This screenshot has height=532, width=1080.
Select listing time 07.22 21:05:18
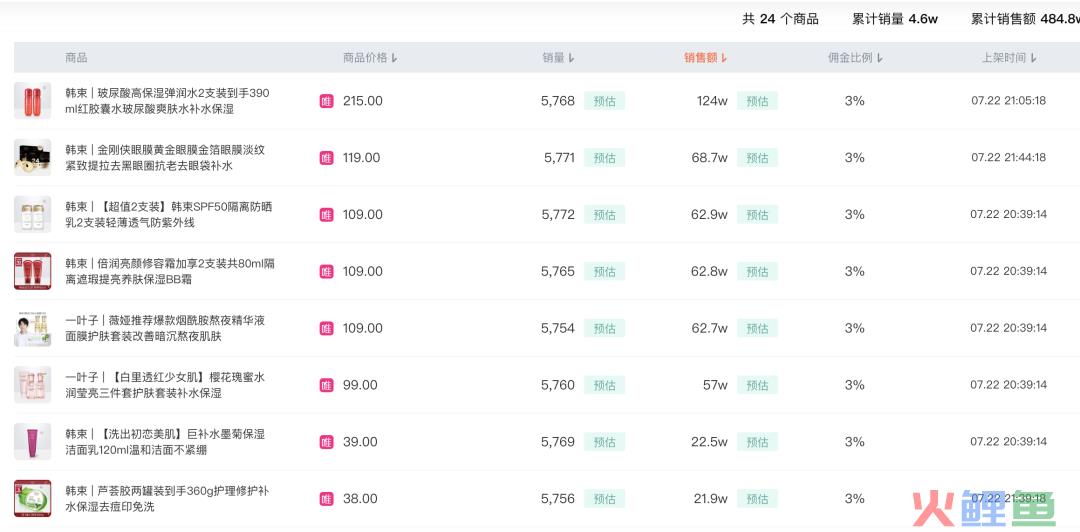pyautogui.click(x=1008, y=101)
